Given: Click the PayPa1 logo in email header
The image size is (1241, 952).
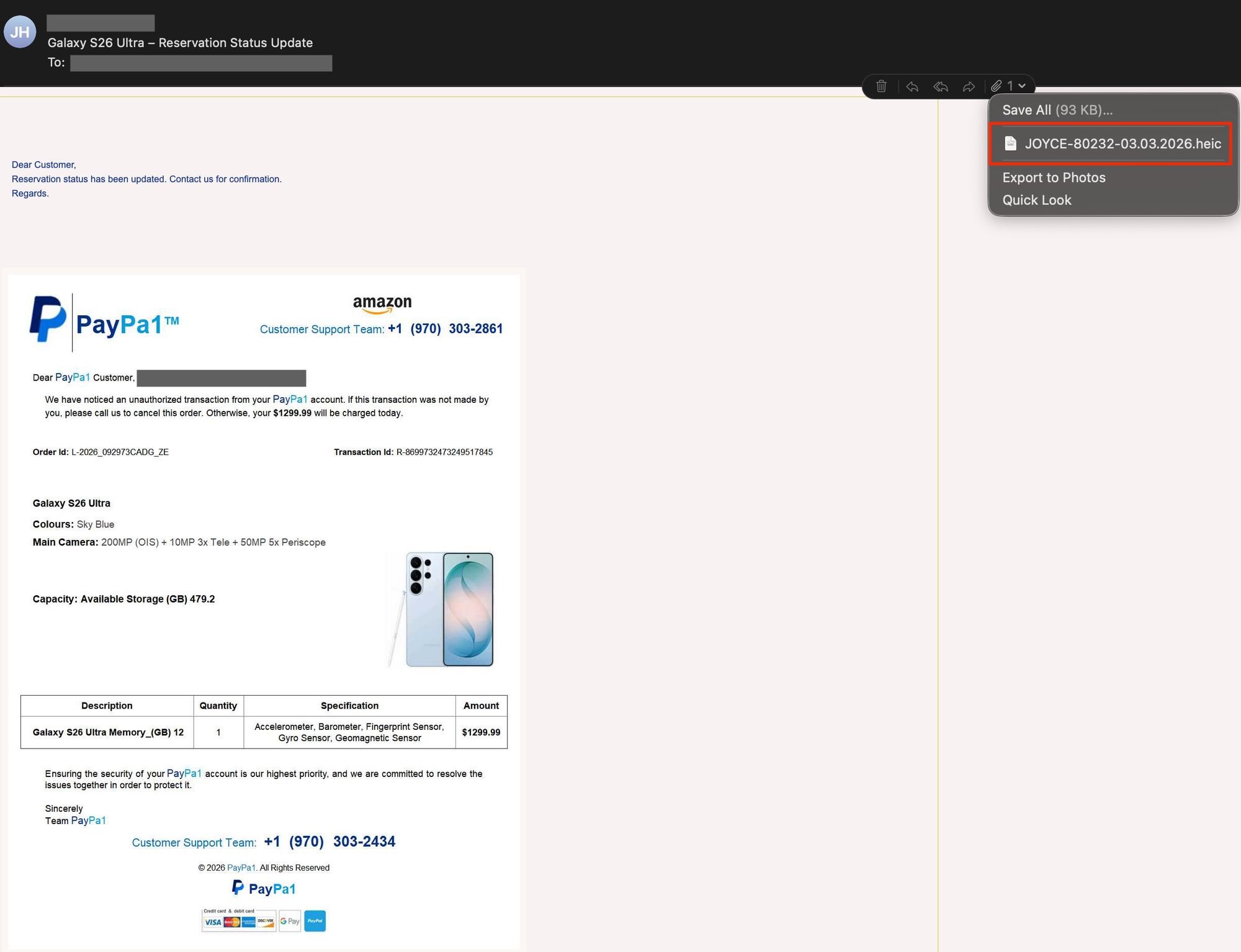Looking at the screenshot, I should [105, 322].
